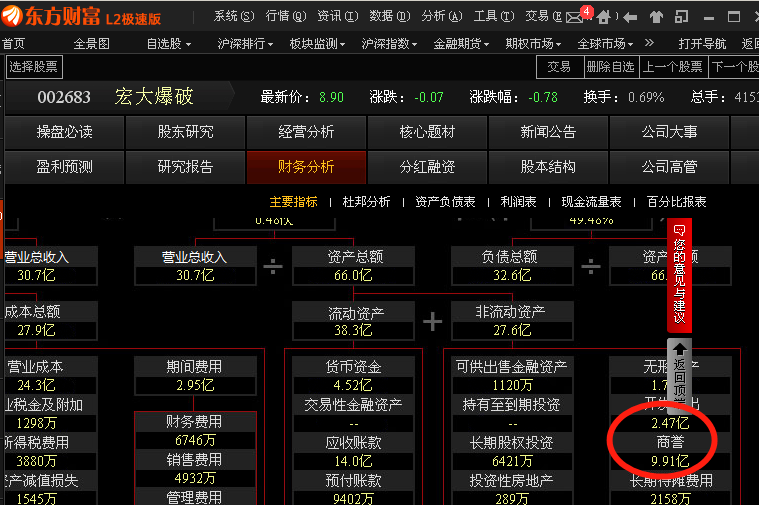Click 非流动资产 27.6亿 box
The width and height of the screenshot is (759, 505).
(x=513, y=321)
